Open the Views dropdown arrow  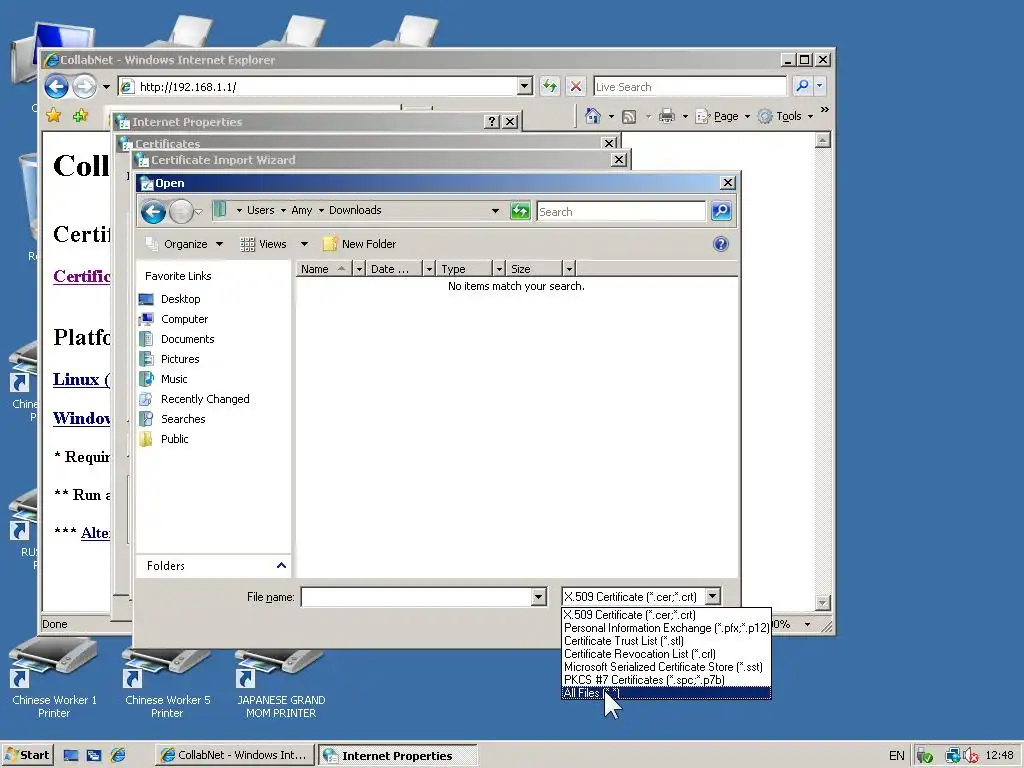click(x=304, y=244)
